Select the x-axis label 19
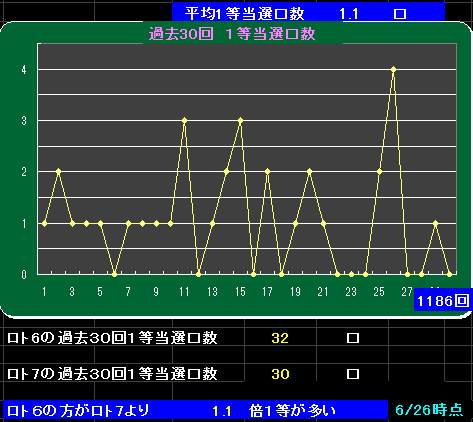 (295, 292)
